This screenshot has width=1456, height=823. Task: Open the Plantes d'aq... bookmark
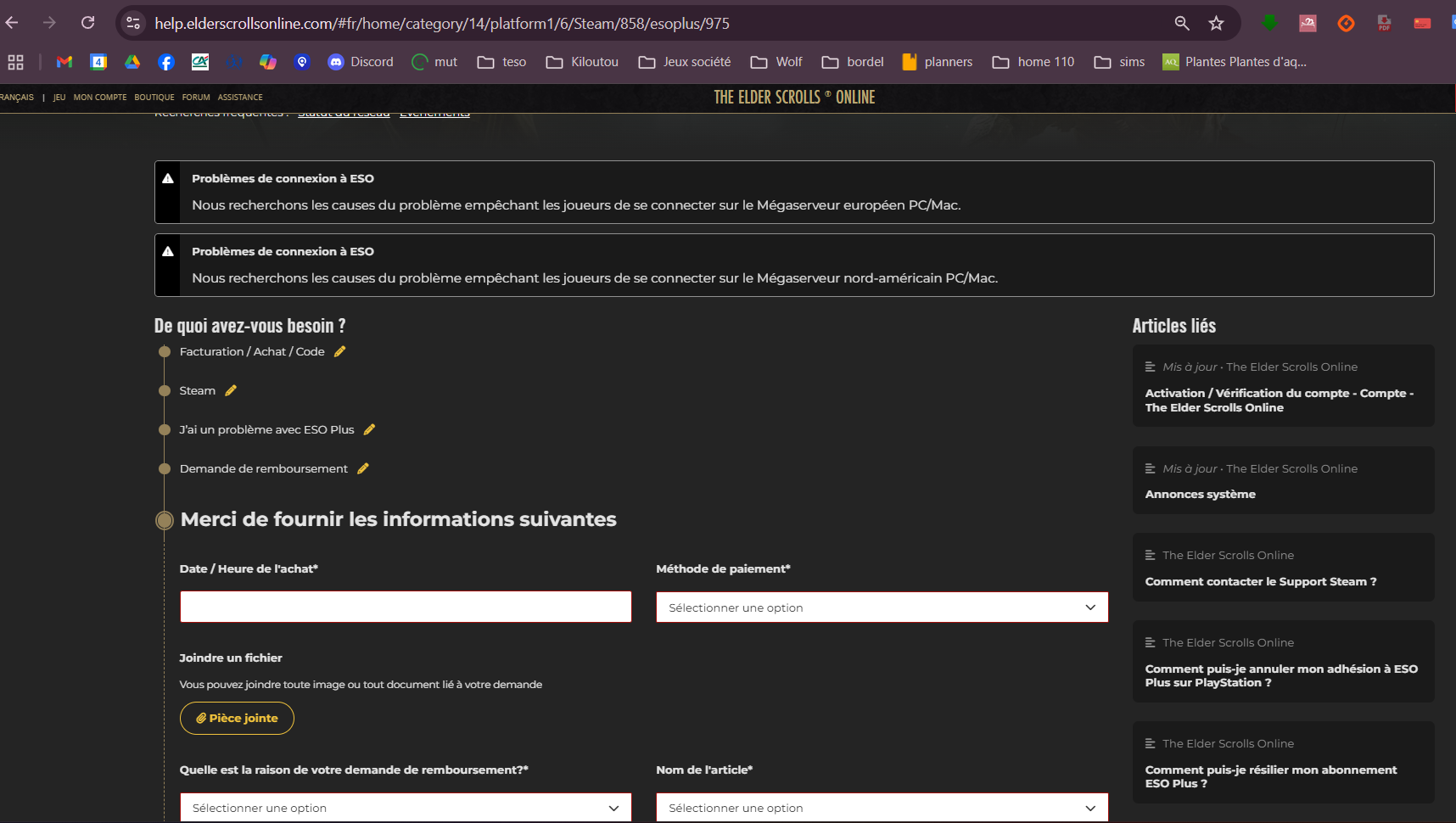click(1235, 62)
